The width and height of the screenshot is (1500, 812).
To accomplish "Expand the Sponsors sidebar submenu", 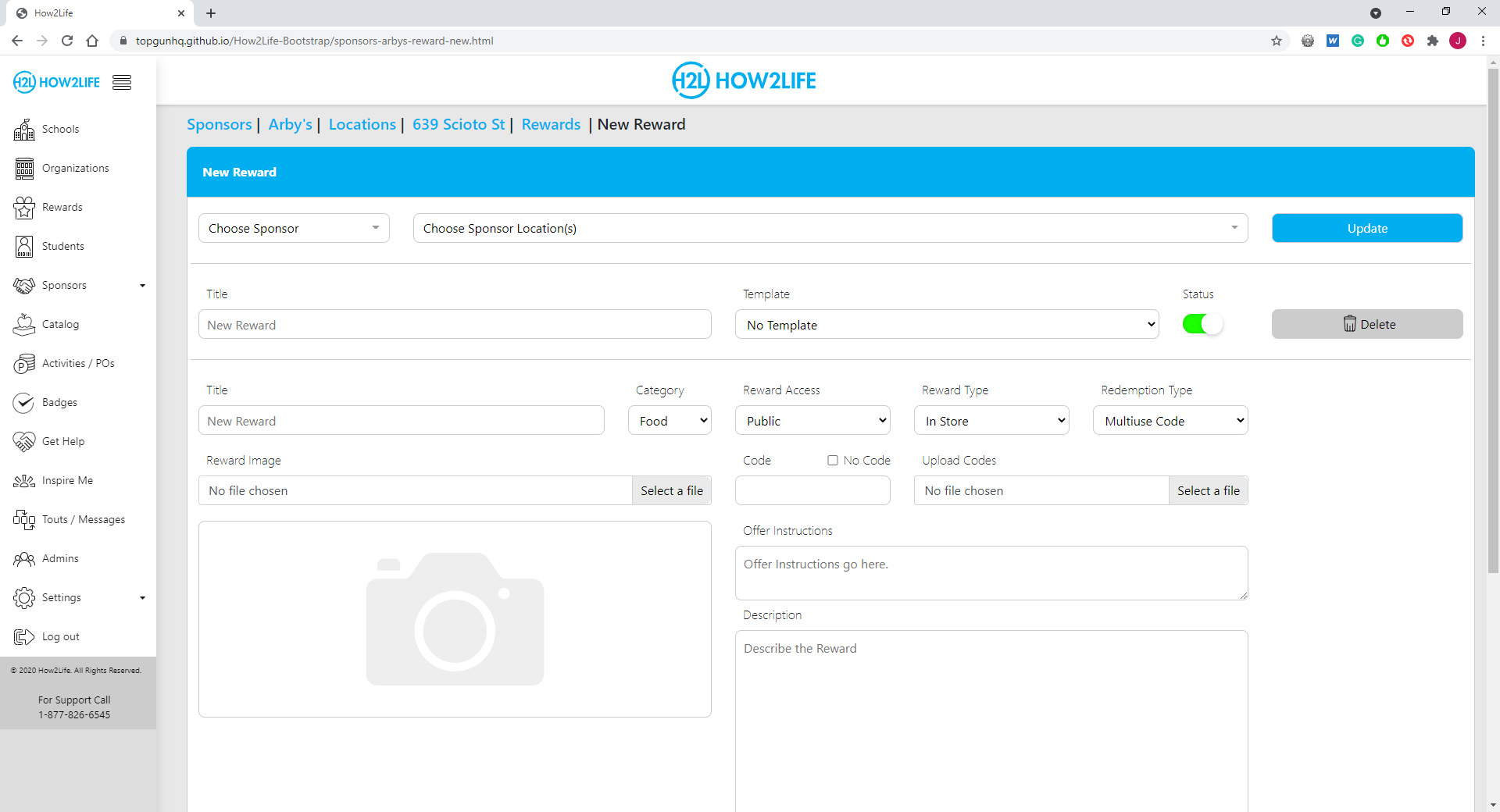I will click(142, 286).
